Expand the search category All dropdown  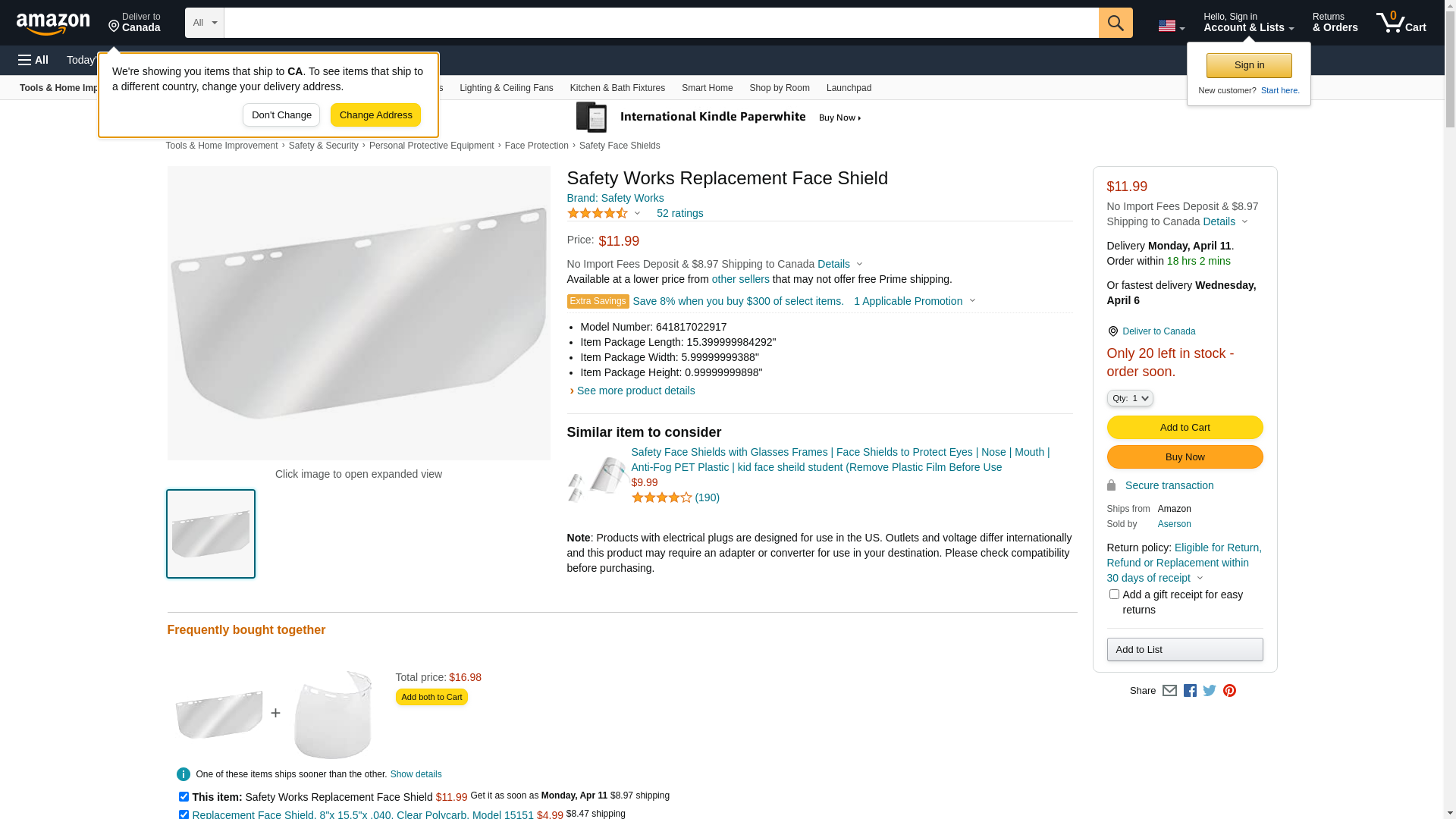click(205, 23)
